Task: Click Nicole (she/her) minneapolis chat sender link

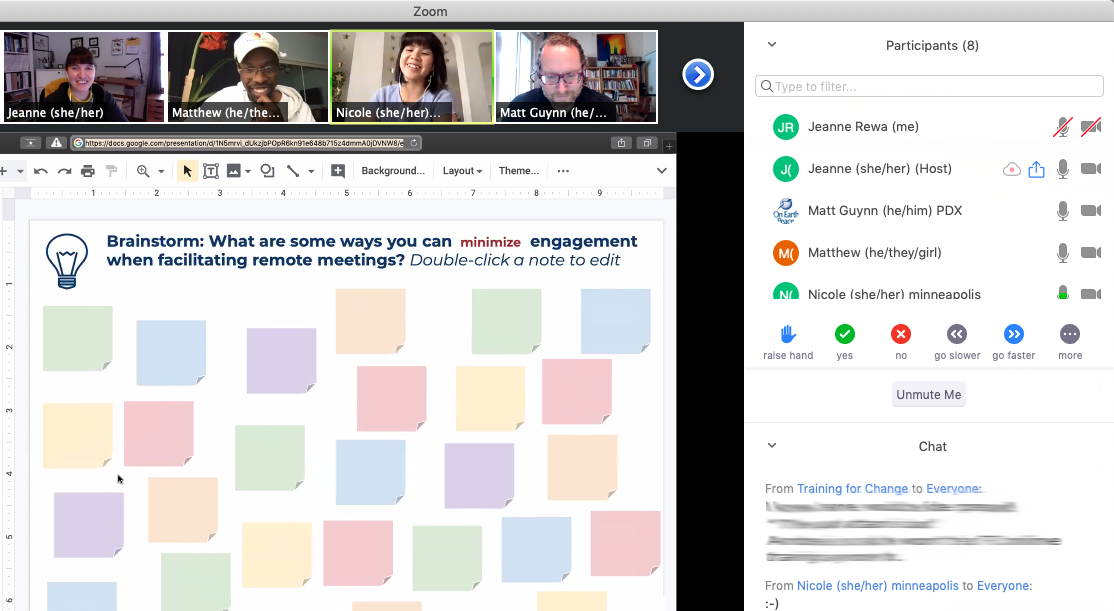Action: pyautogui.click(x=878, y=586)
